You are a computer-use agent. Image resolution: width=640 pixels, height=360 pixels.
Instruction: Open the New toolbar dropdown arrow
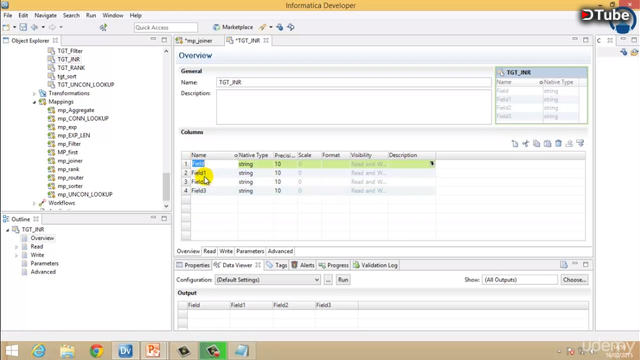[x=14, y=27]
